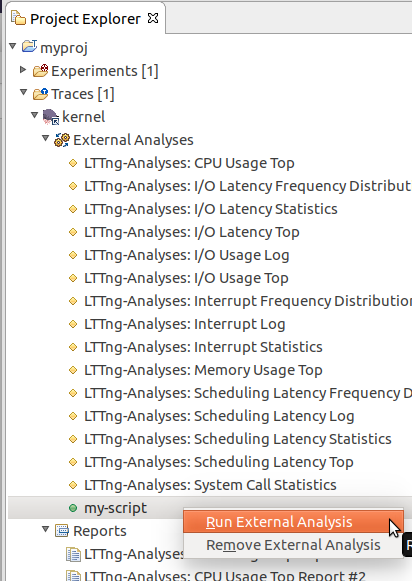Click the diamond icon of Memory Usage Top
Viewport: 412px width, 581px height.
click(73, 370)
